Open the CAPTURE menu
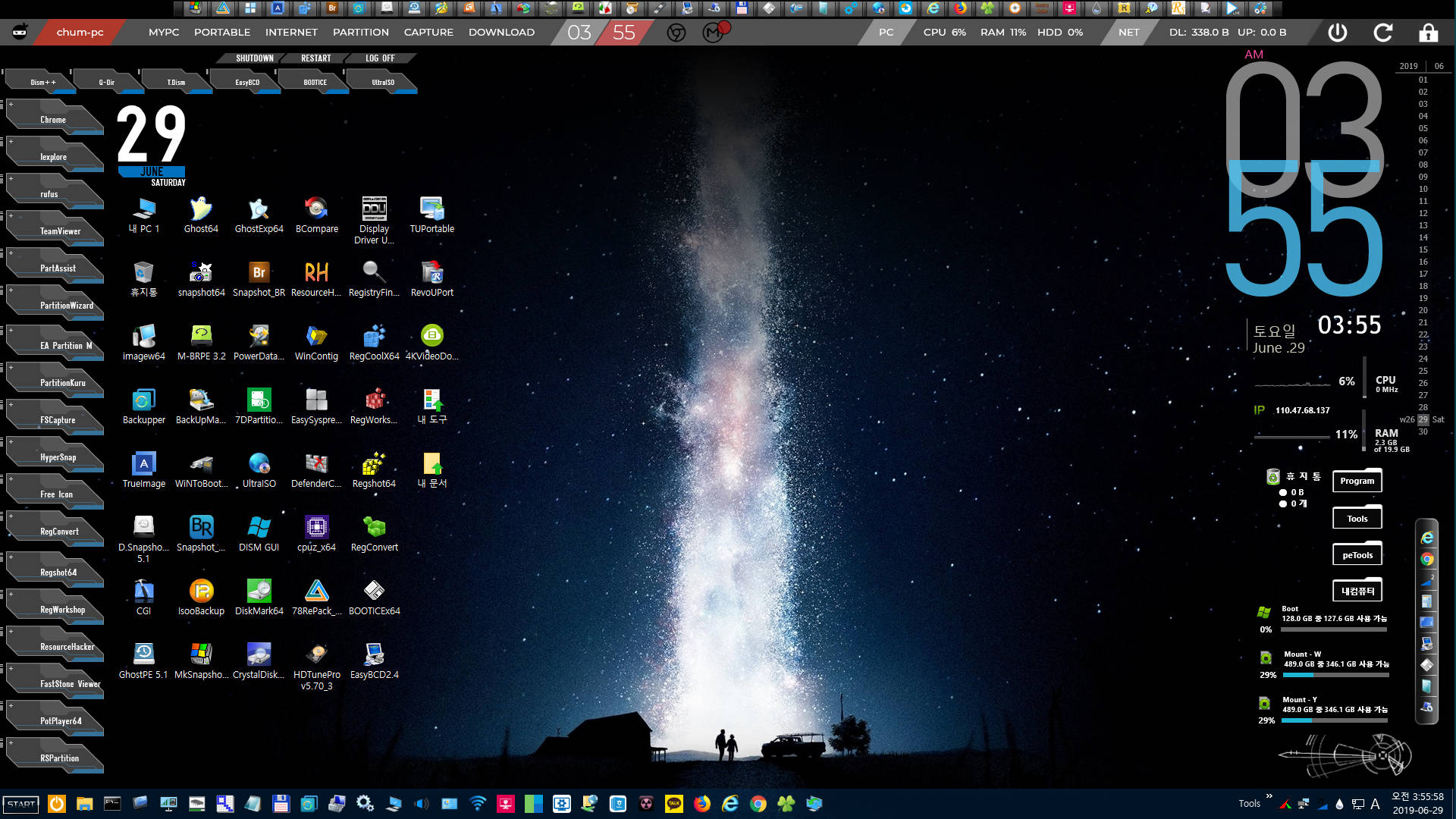The width and height of the screenshot is (1456, 819). click(428, 33)
